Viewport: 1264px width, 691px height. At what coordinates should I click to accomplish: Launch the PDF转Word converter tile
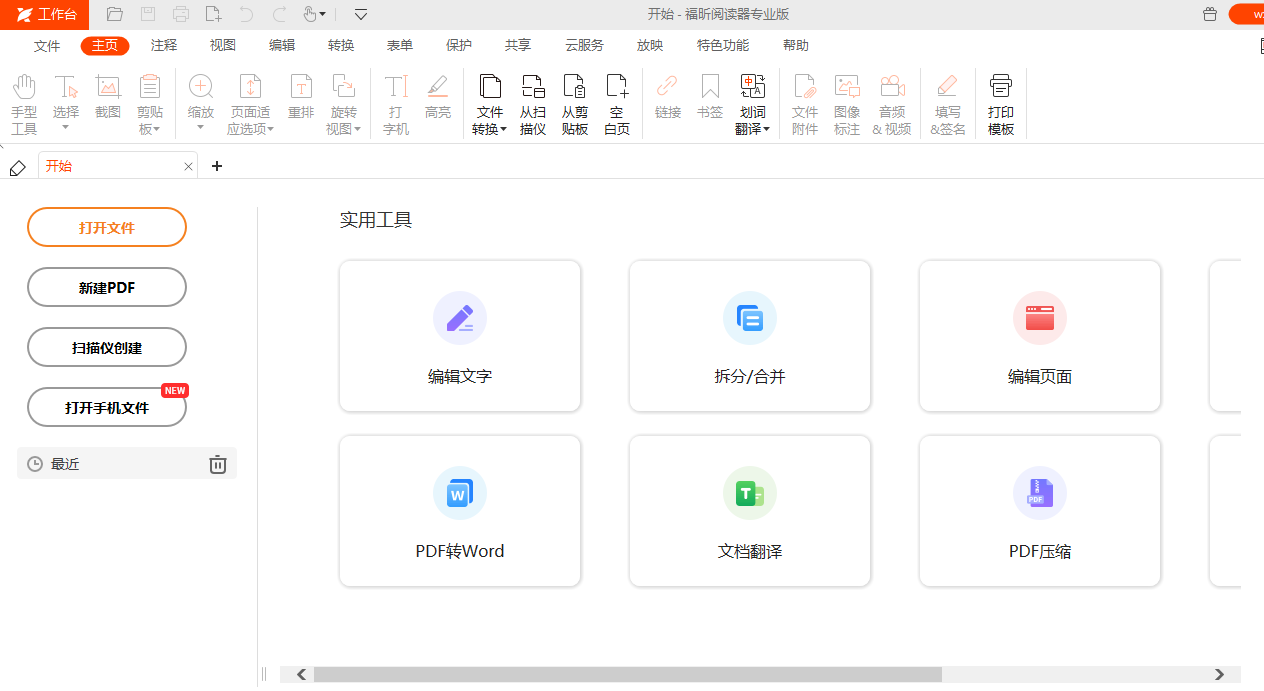[x=460, y=510]
